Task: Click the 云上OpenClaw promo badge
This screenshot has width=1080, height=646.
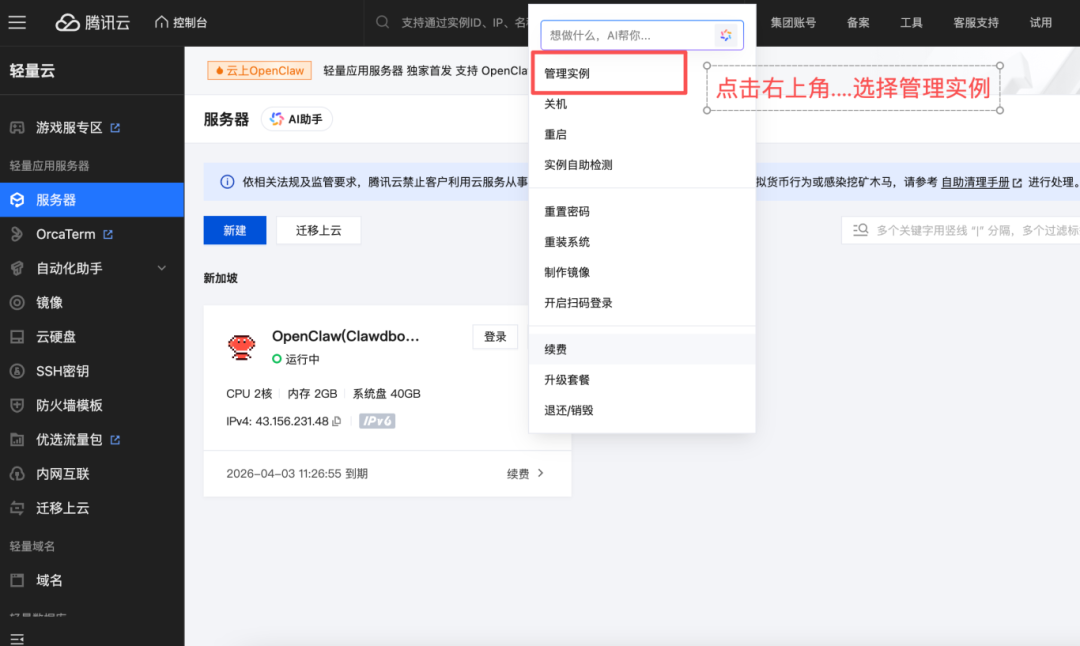Action: [259, 71]
